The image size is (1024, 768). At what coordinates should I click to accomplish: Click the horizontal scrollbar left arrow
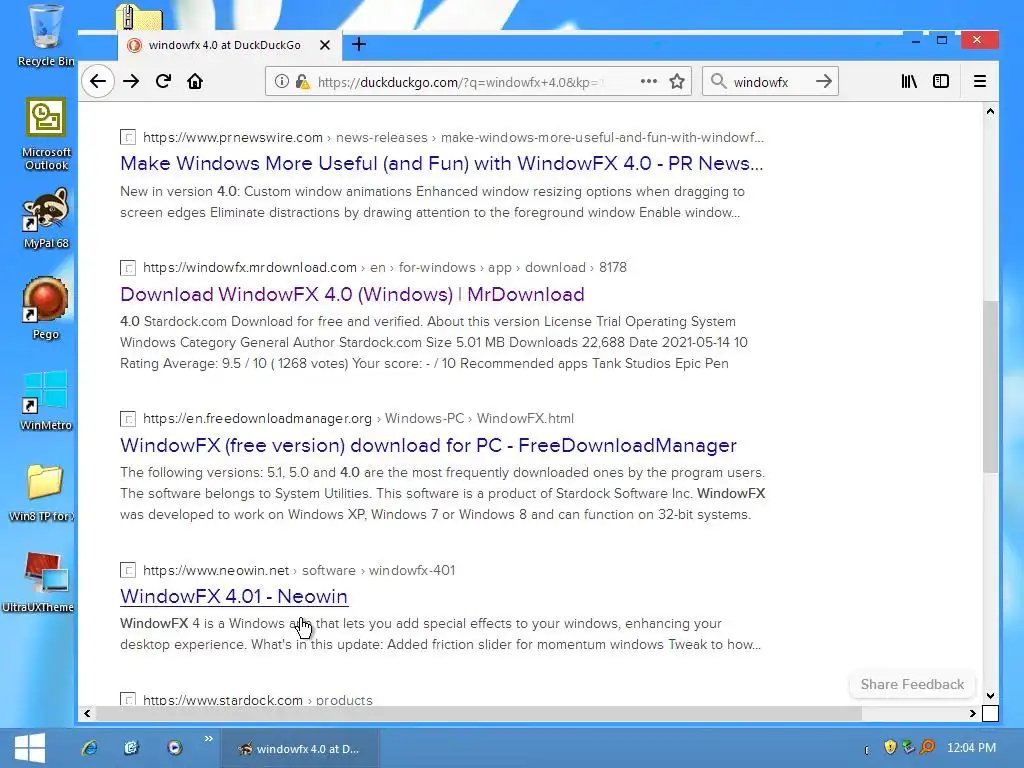tap(87, 713)
